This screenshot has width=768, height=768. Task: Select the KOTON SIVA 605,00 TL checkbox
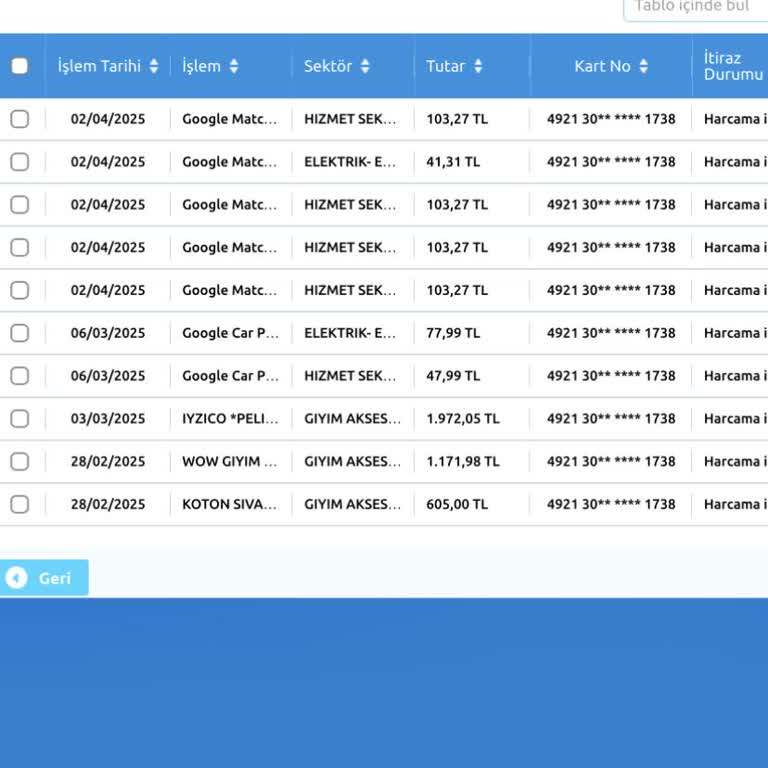click(20, 505)
